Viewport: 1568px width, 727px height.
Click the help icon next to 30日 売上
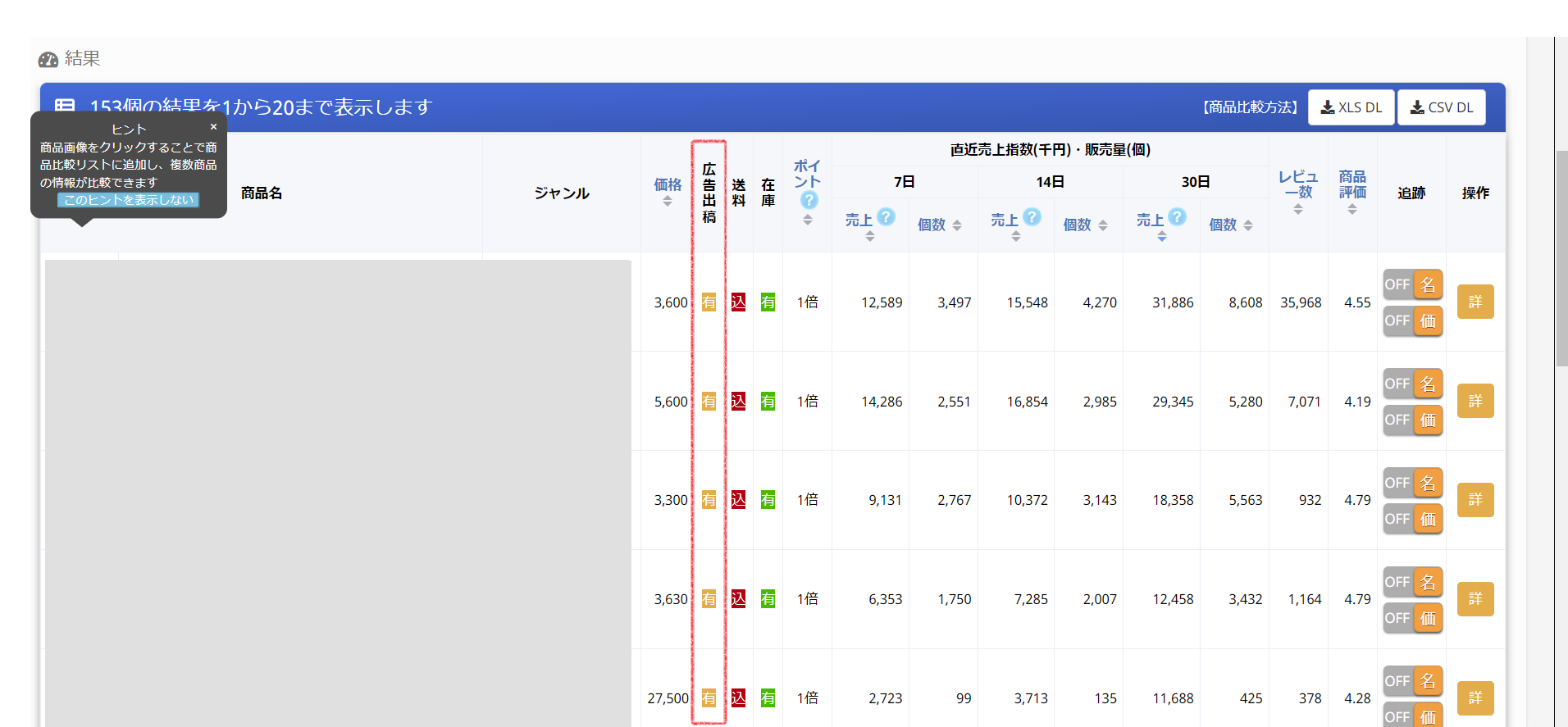[1177, 216]
